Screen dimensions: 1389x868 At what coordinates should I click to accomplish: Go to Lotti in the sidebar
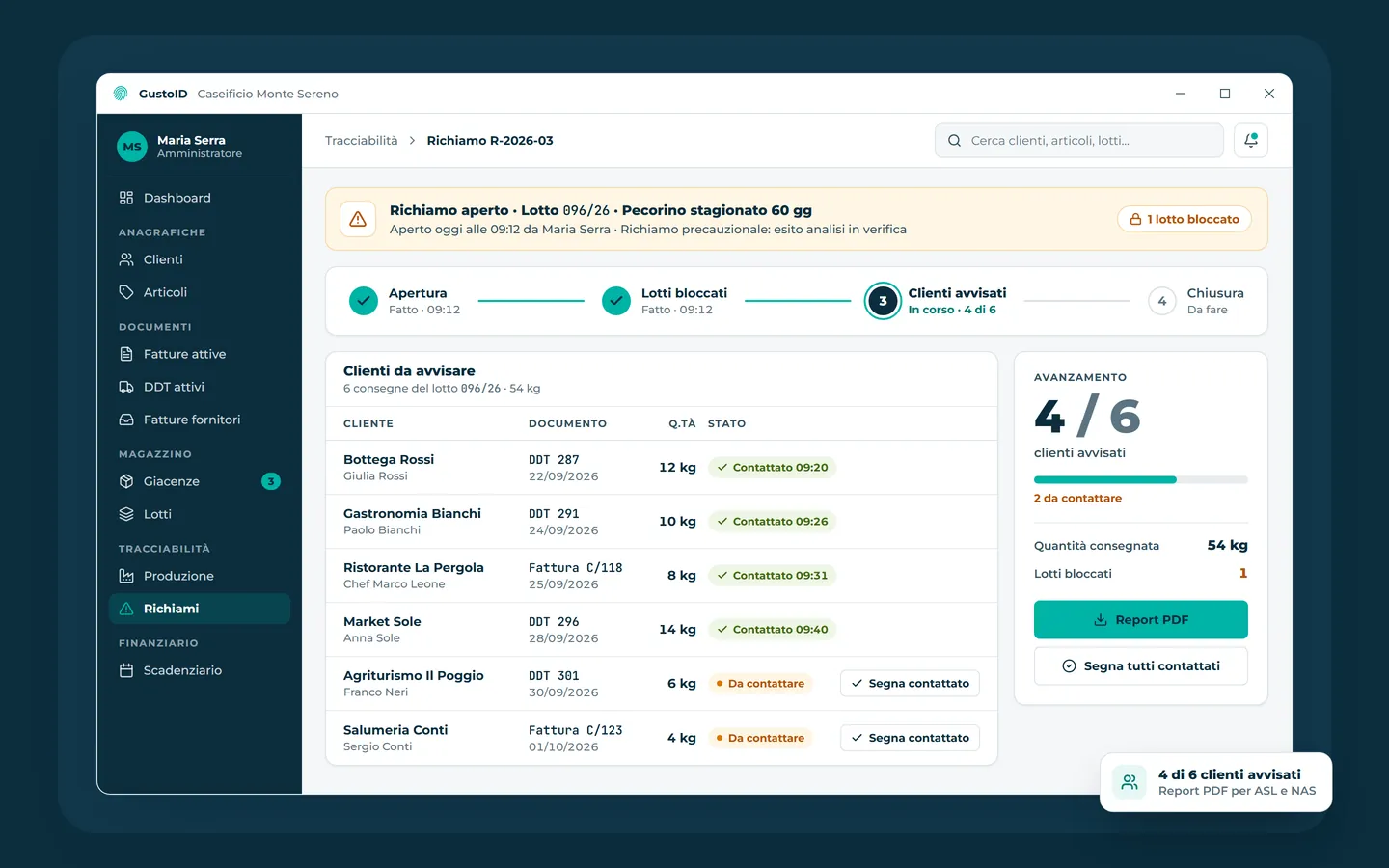[200, 514]
